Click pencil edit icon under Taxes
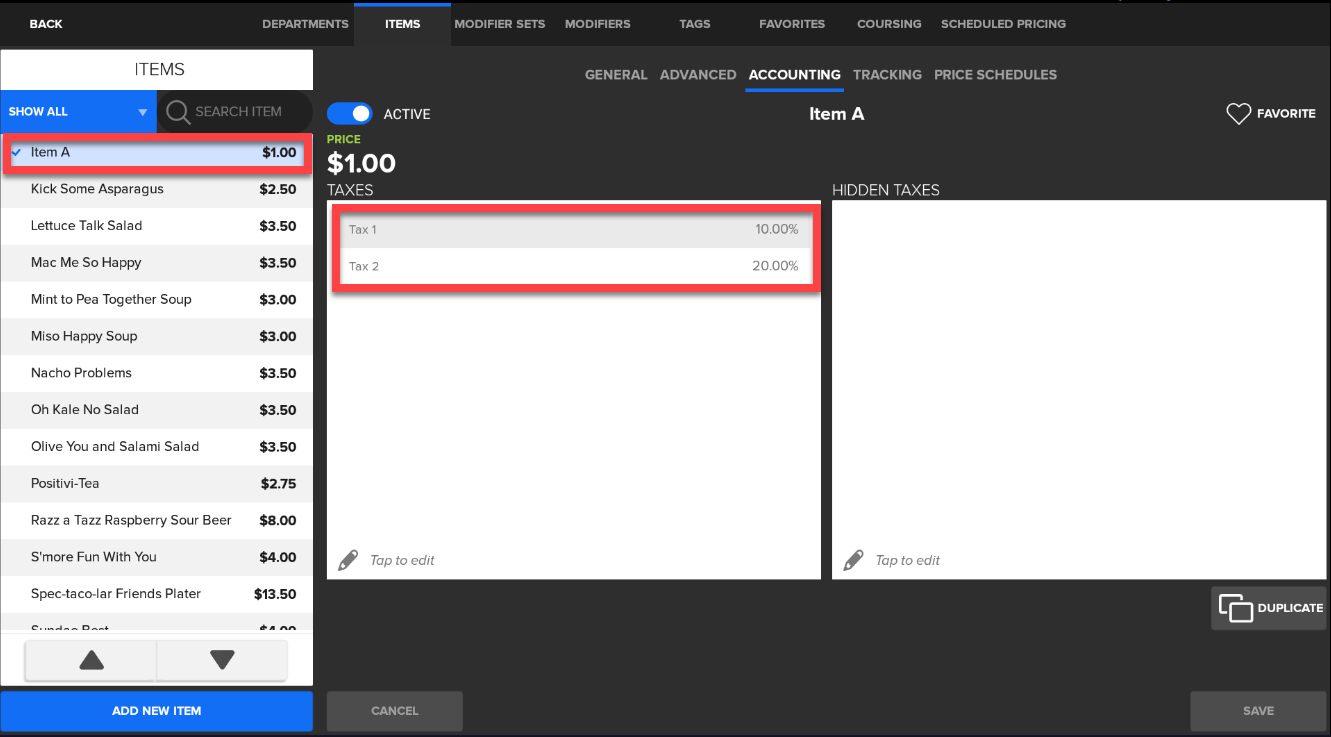 (x=348, y=560)
